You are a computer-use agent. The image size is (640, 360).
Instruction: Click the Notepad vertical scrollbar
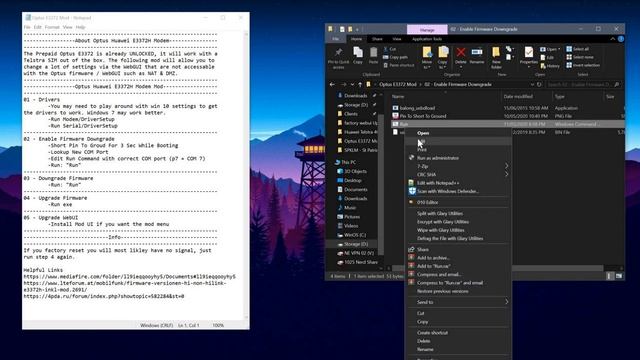click(x=246, y=176)
